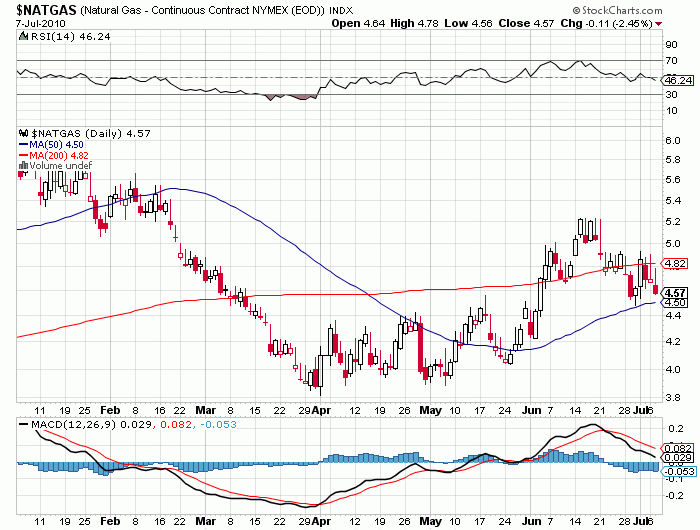This screenshot has height=530, width=700.
Task: Click the candlestick icon beside $NATGAS (Daily)
Action: point(24,132)
